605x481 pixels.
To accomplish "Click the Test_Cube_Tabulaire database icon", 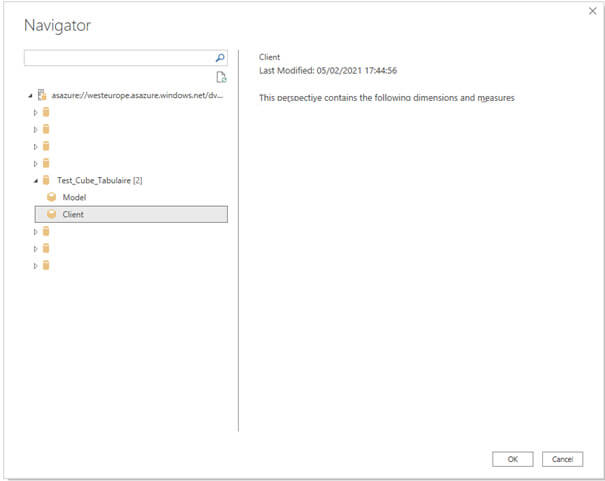I will click(46, 180).
